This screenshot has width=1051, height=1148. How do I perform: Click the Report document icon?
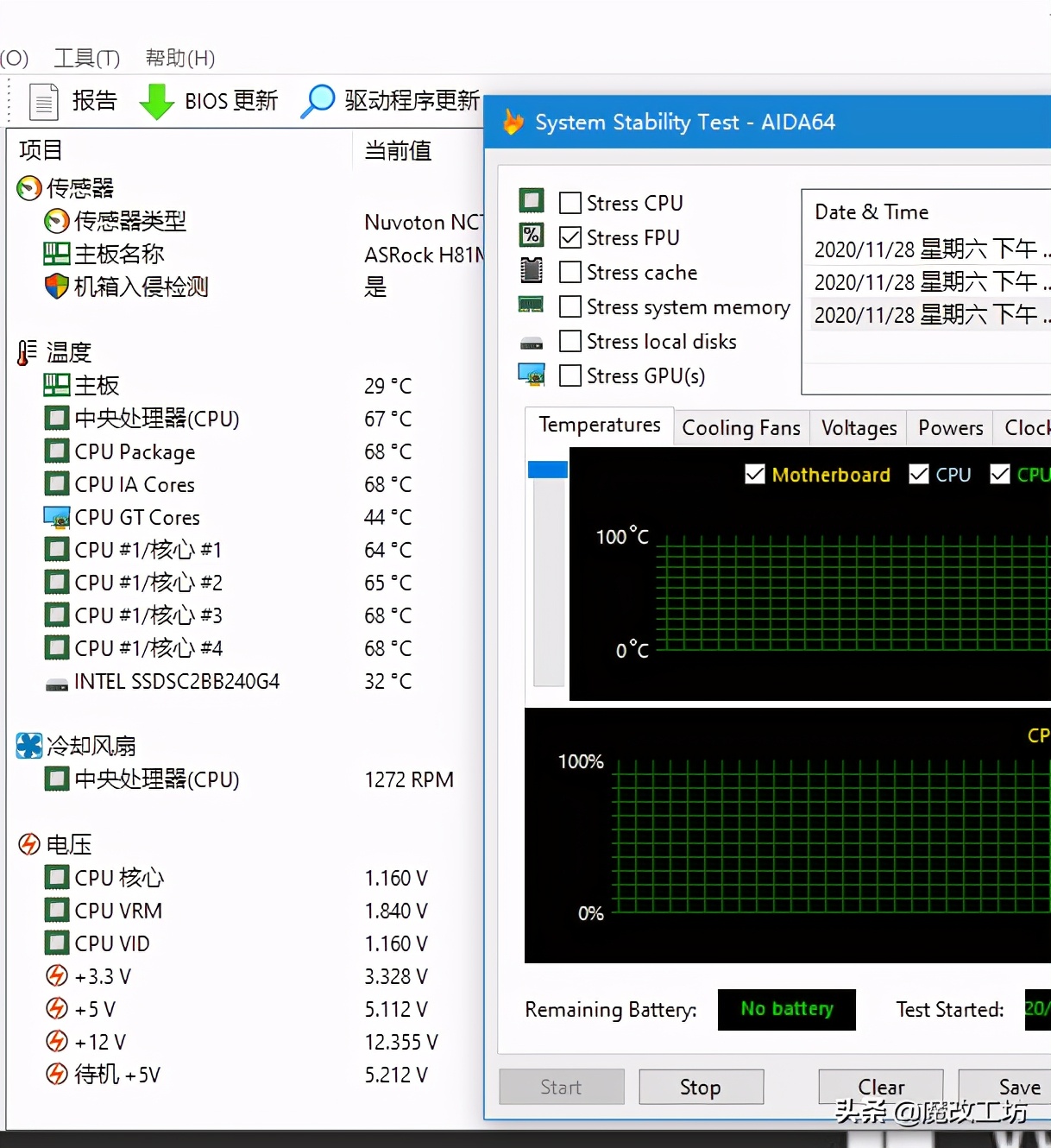pos(43,101)
